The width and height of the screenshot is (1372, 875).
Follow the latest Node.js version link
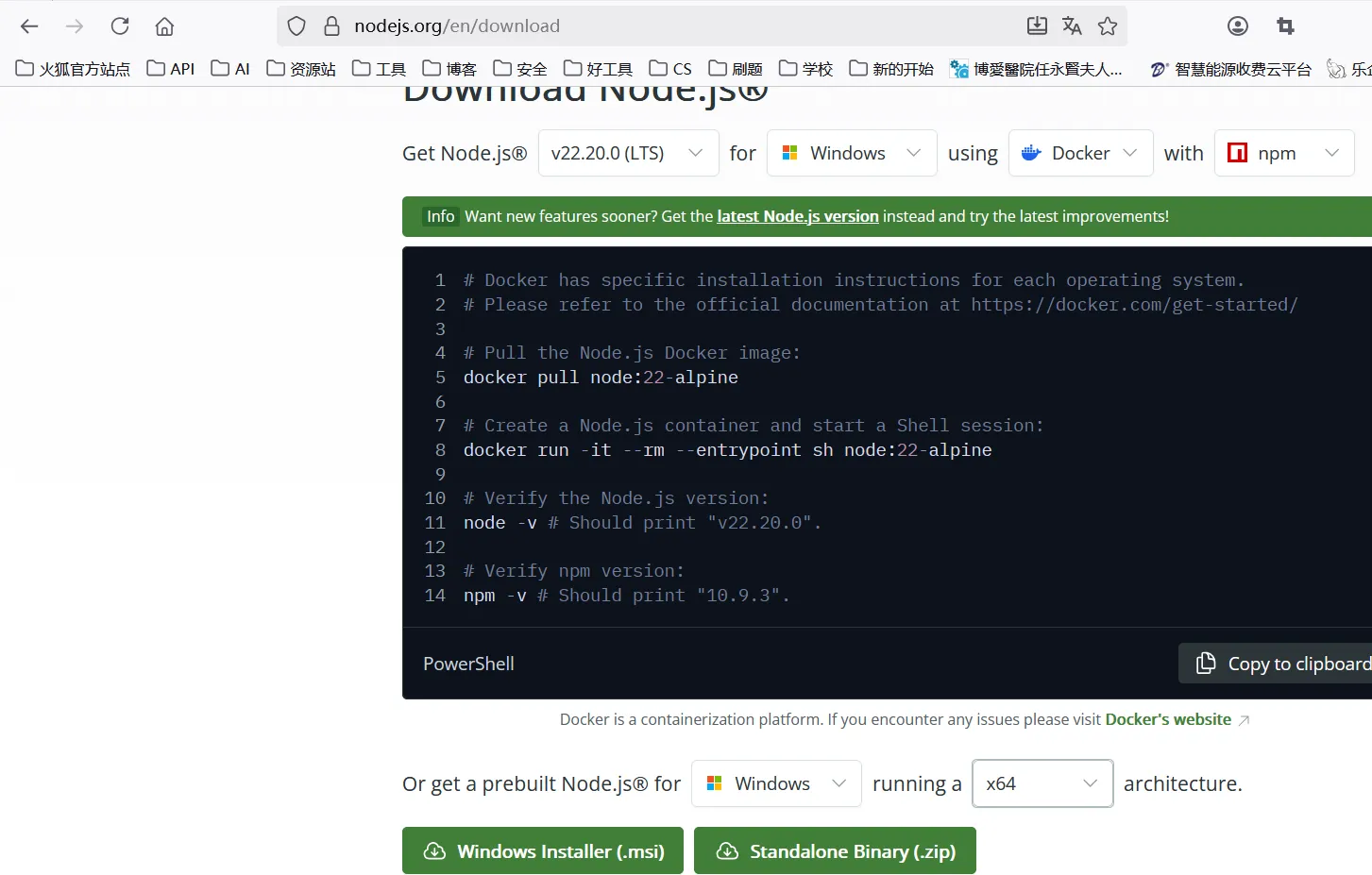pyautogui.click(x=798, y=216)
